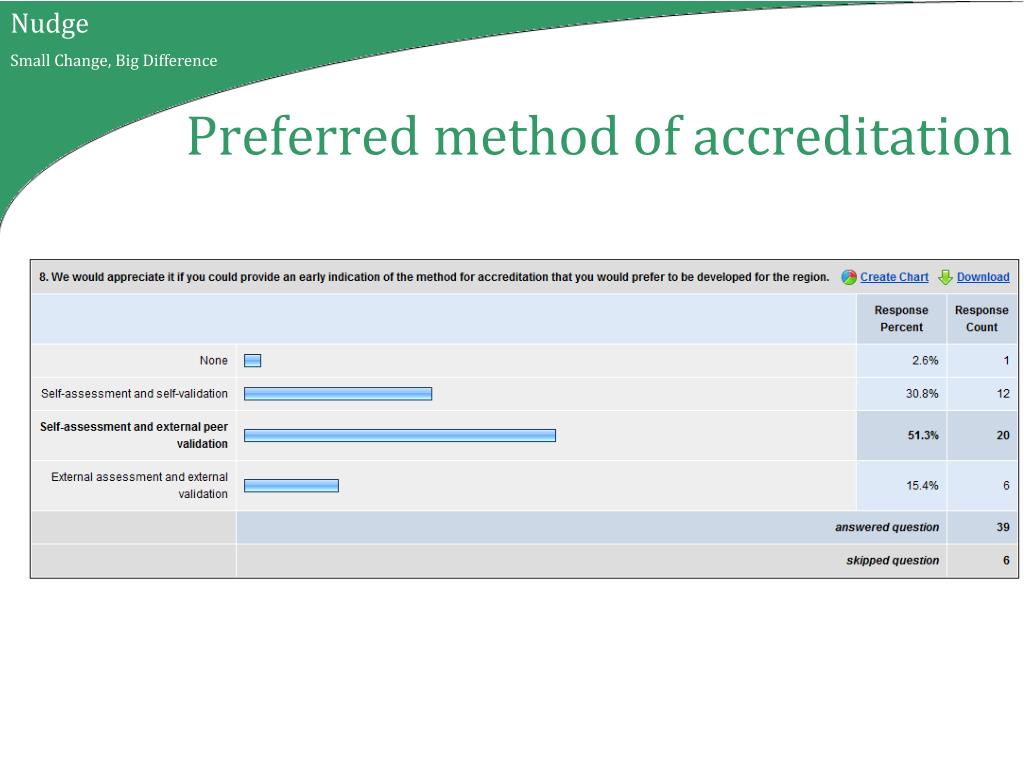Click 'Small Change, Big Difference' subtitle
Viewport: 1024px width, 768px height.
114,61
